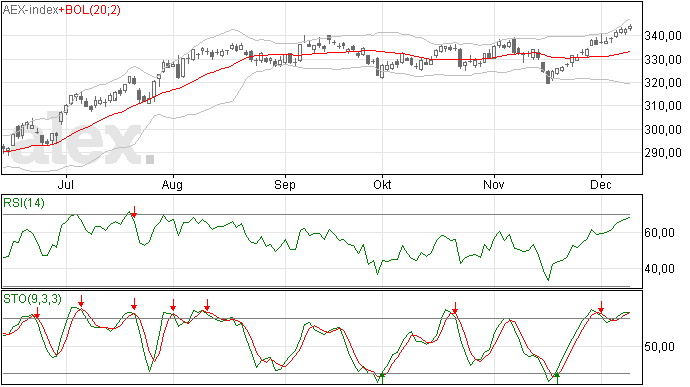Click the 340,00 price axis value
The width and height of the screenshot is (690, 387).
[x=663, y=36]
